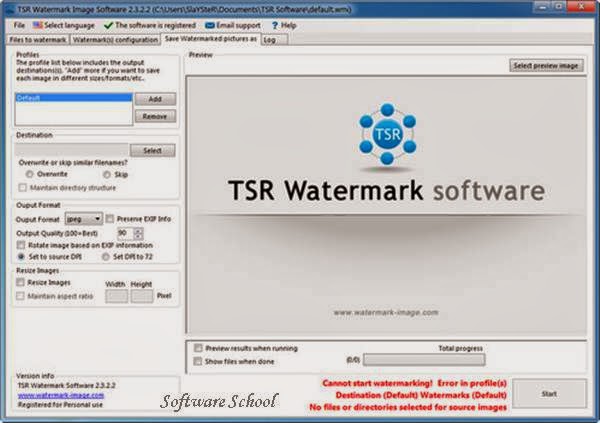Open the Save Watermarked pictures as tab
Screen dimensions: 600x423
[210, 39]
